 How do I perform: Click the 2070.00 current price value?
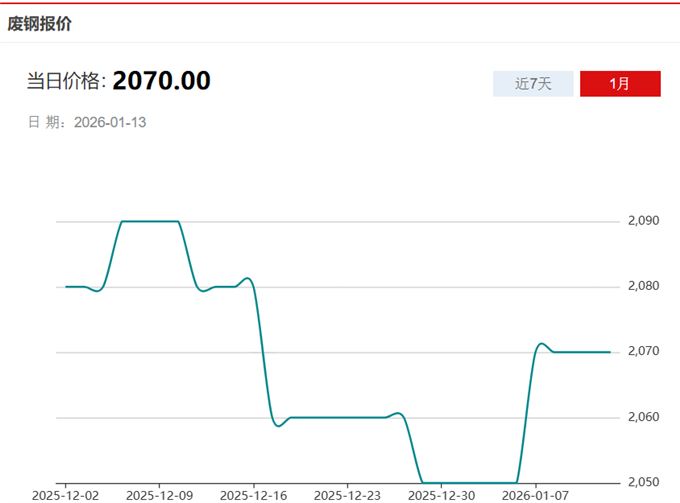tap(161, 81)
